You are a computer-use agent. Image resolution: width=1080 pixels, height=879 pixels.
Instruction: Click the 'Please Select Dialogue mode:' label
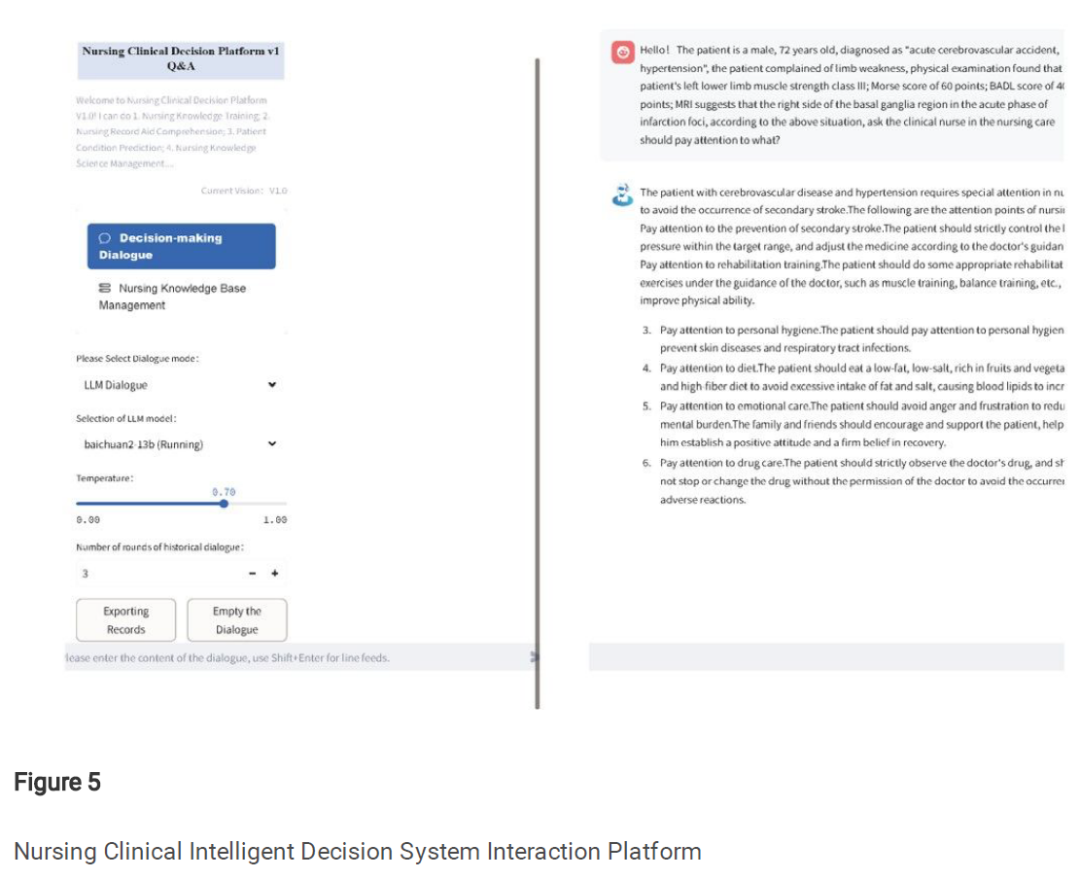tap(138, 359)
